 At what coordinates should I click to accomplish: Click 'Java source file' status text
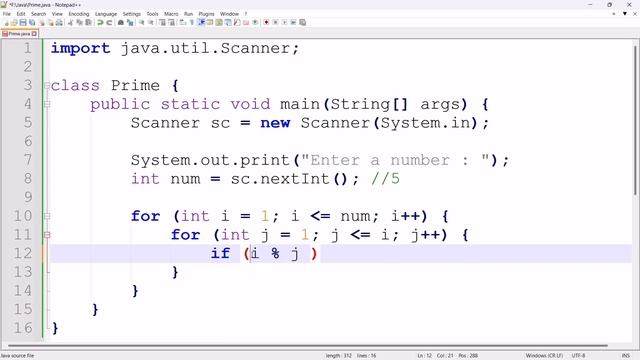tap(17, 356)
